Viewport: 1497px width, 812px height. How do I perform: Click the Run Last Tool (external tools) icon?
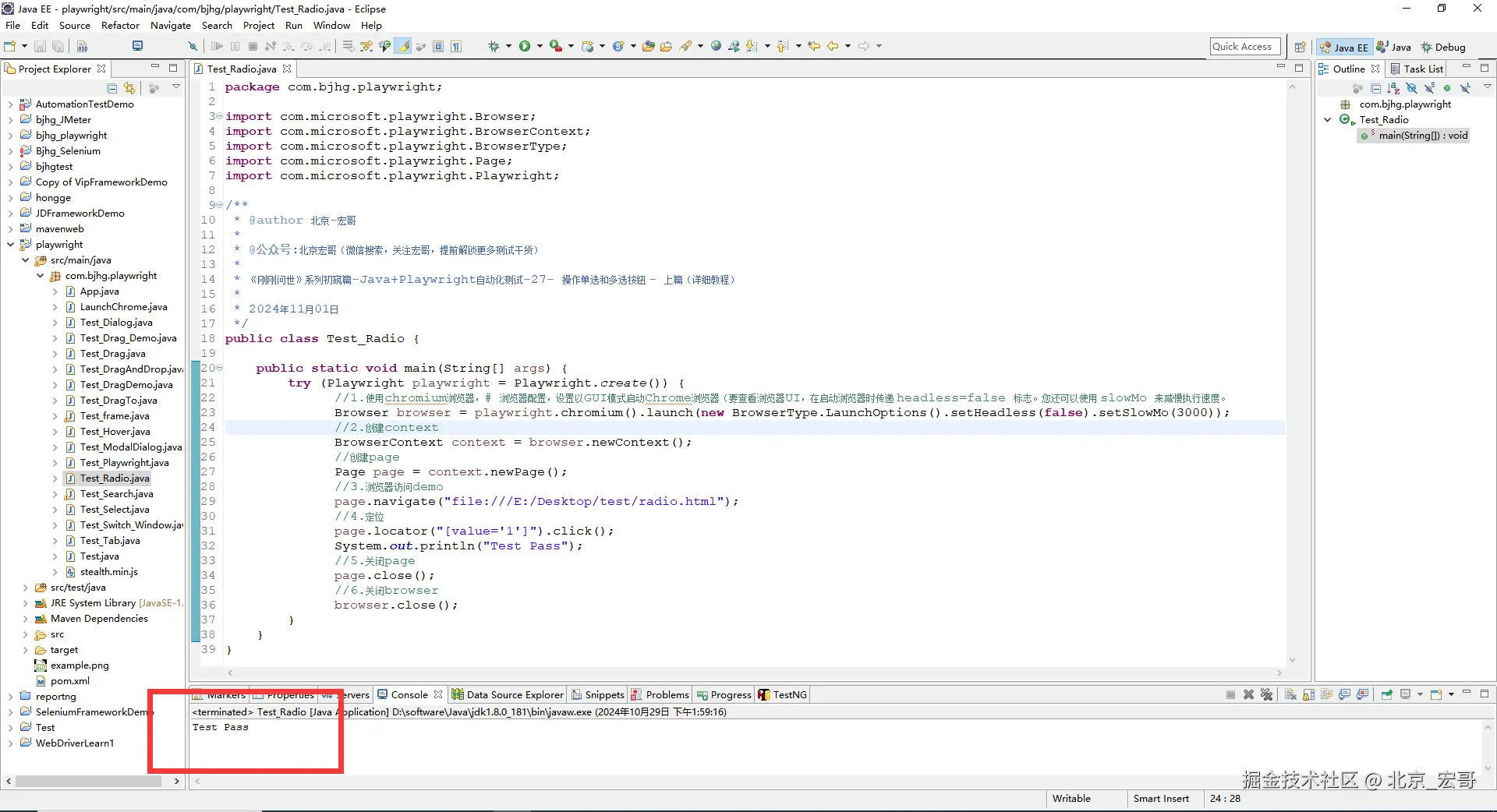pyautogui.click(x=555, y=47)
